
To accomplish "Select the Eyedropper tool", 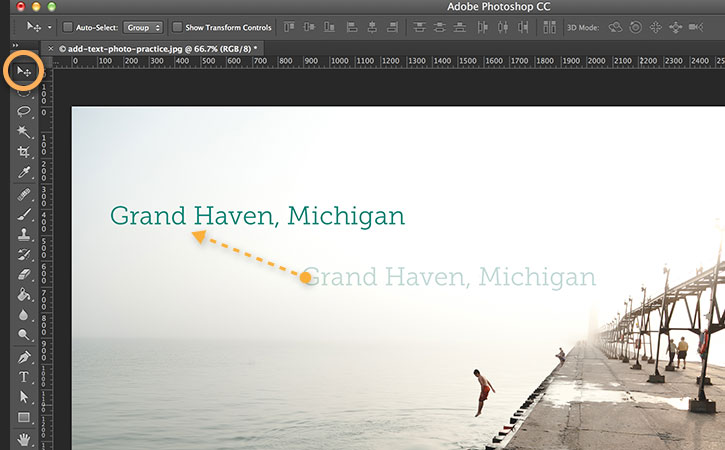I will click(x=23, y=173).
